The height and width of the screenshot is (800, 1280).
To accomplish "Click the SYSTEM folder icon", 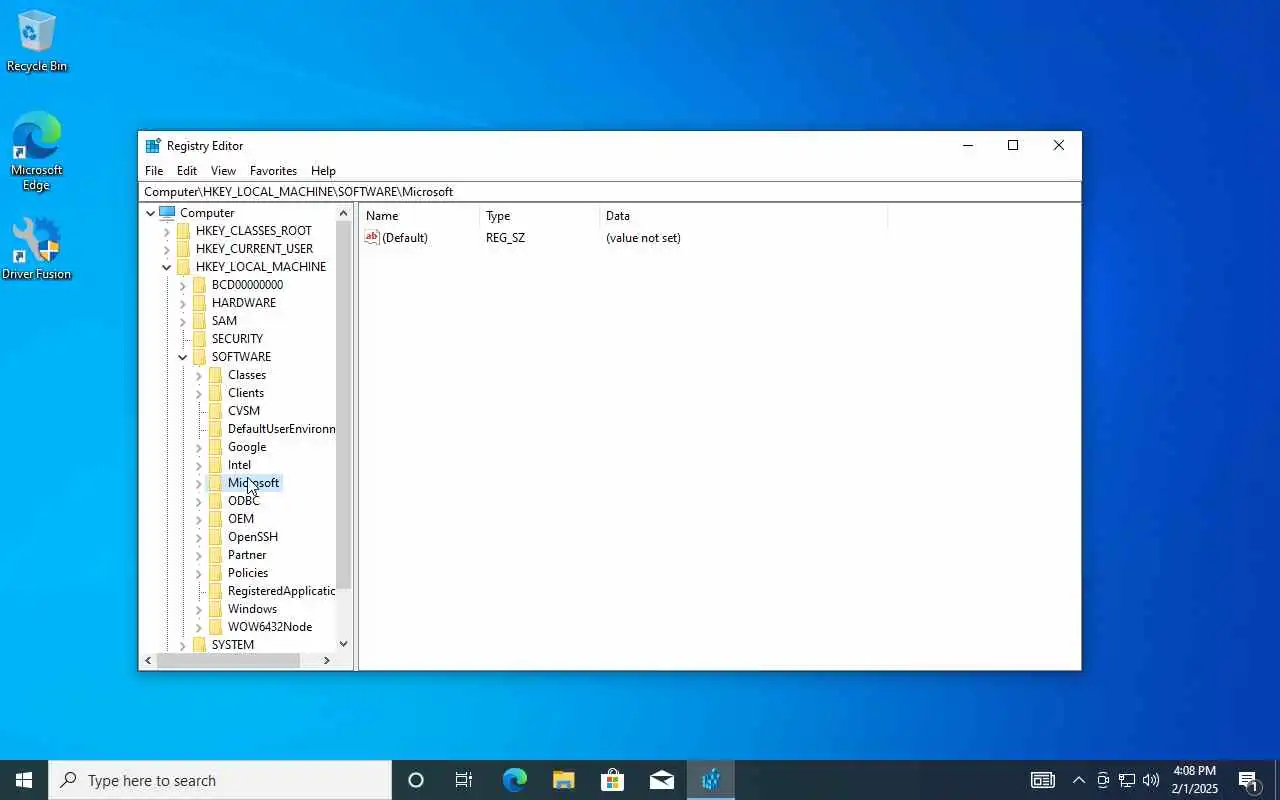I will [199, 645].
